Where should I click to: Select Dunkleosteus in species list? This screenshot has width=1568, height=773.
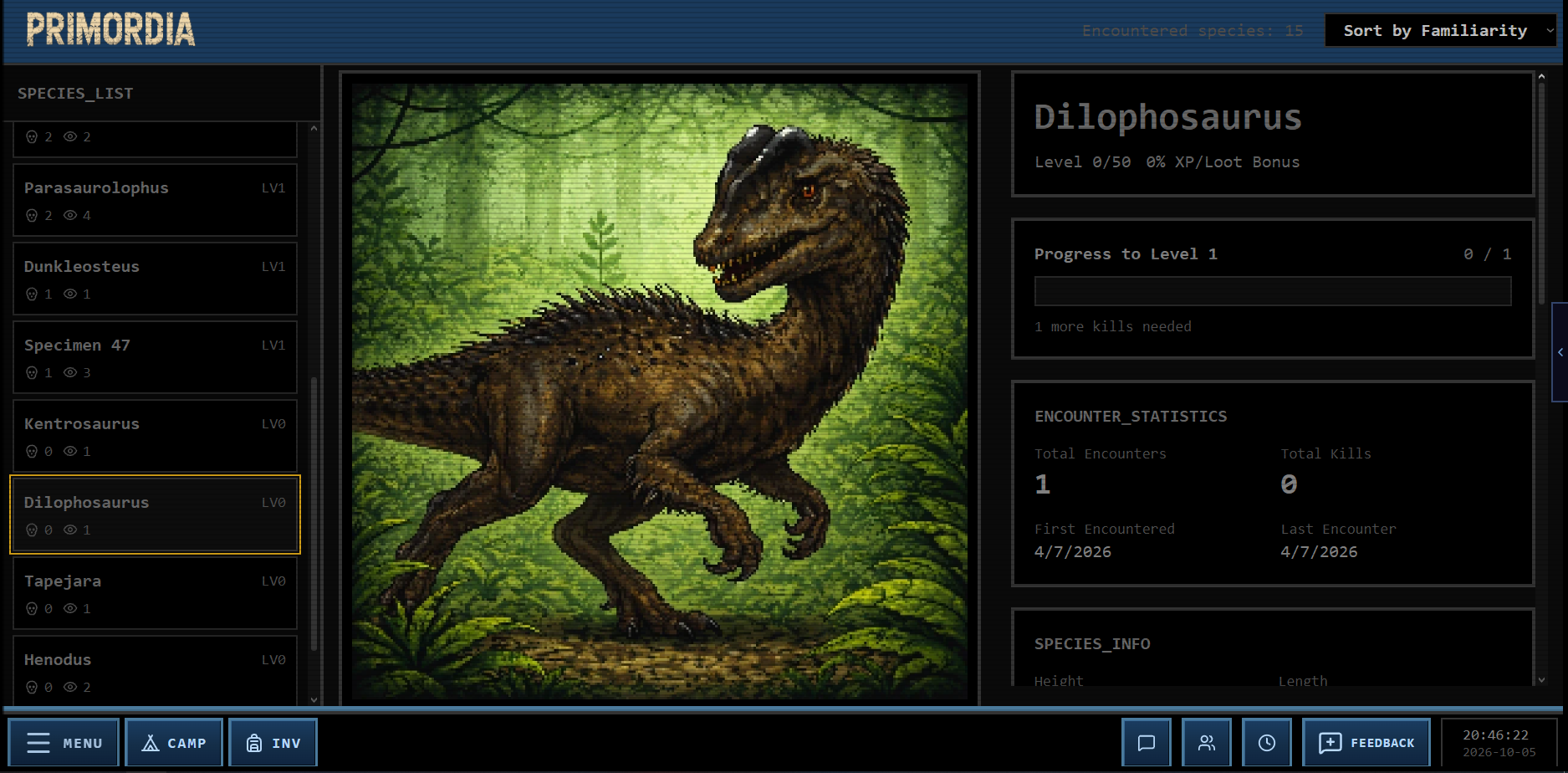coord(155,279)
